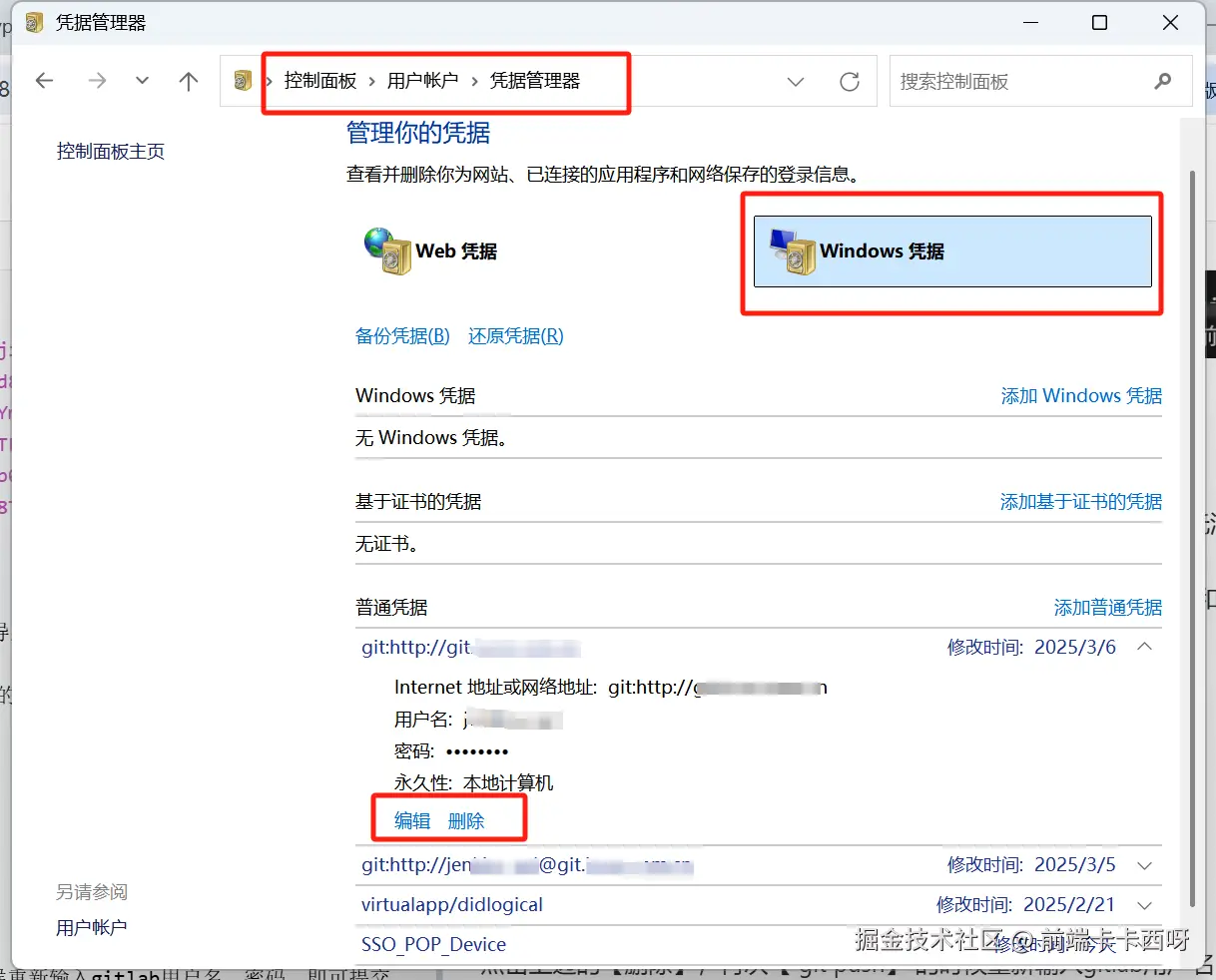Click the search magnifier icon
Viewport: 1216px width, 980px height.
click(1163, 82)
